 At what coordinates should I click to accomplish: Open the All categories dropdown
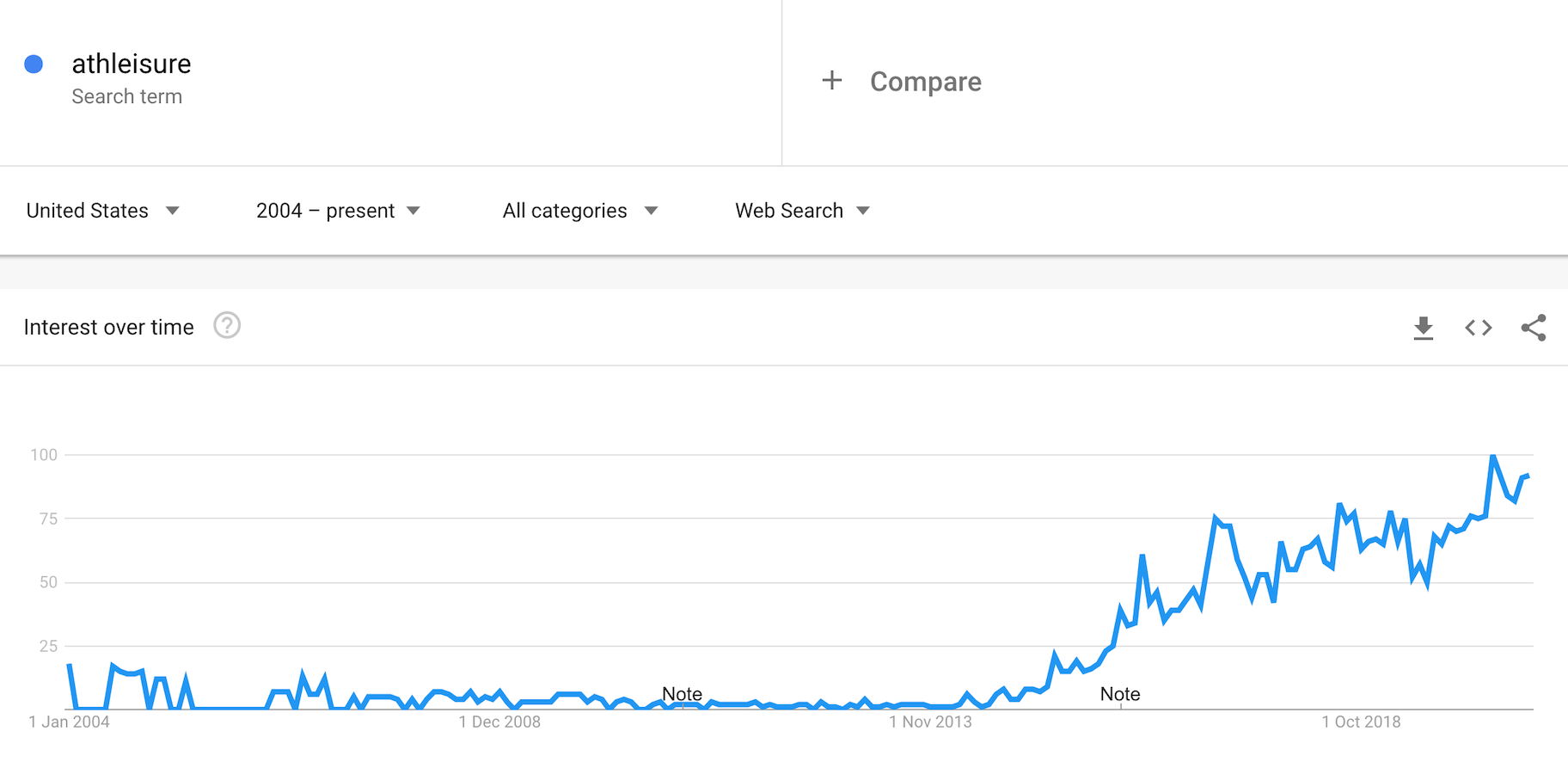[x=580, y=211]
